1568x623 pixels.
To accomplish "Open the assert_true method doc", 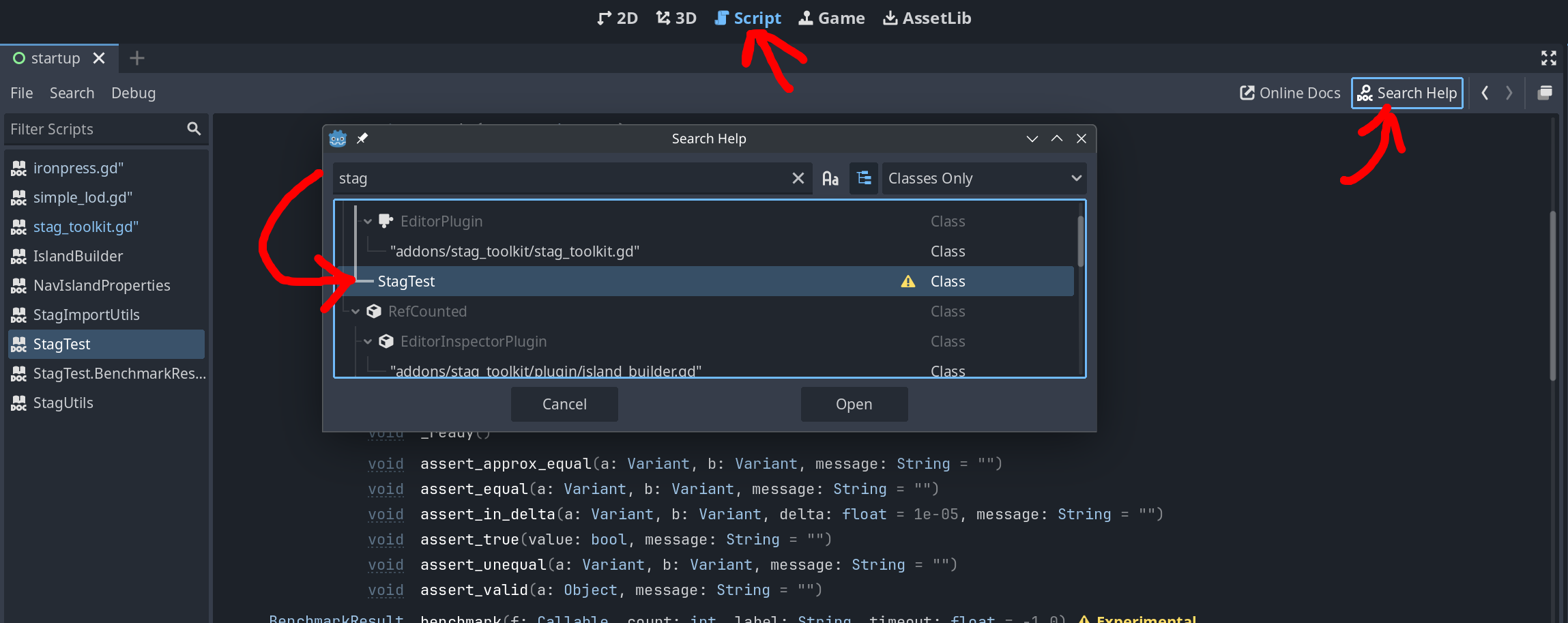I will (x=469, y=540).
